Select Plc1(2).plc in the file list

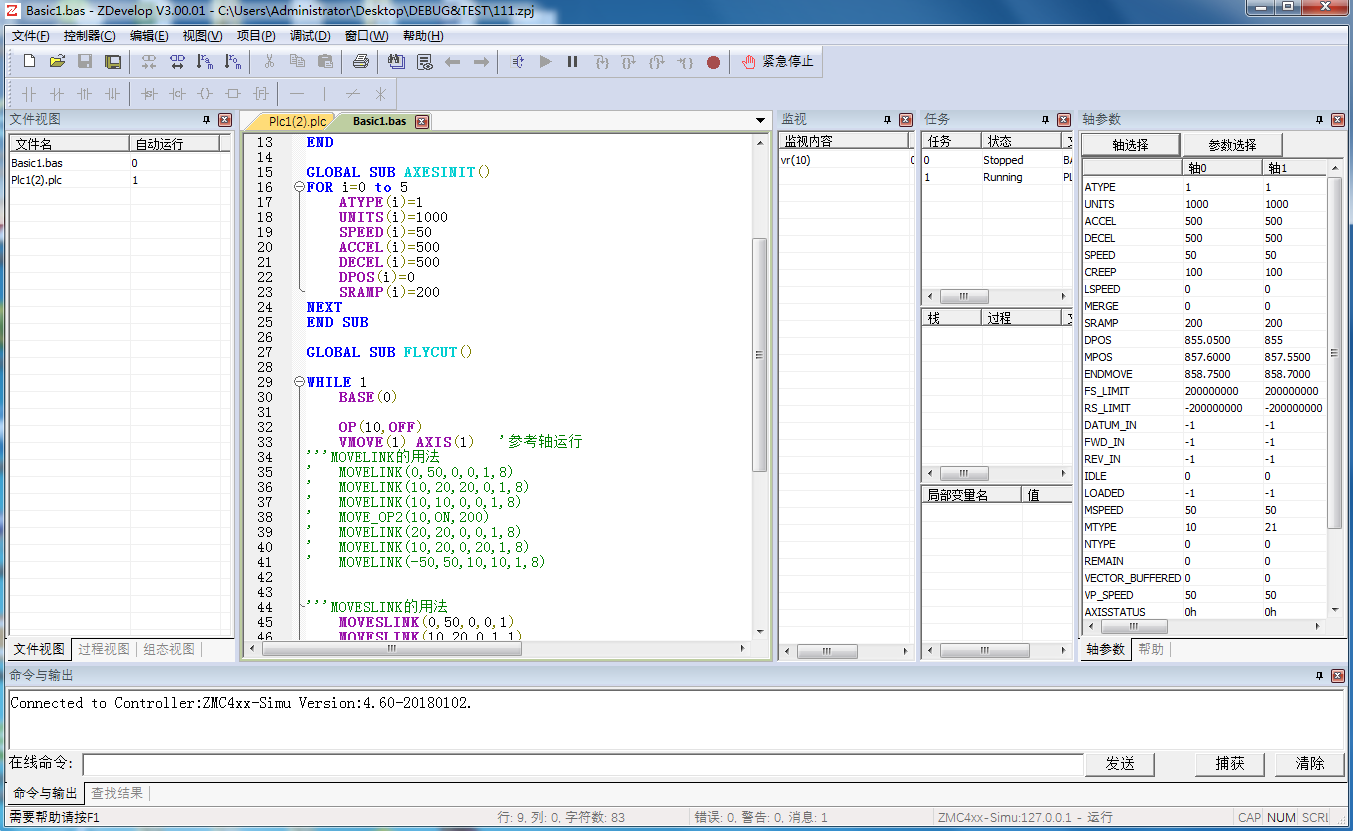point(36,180)
